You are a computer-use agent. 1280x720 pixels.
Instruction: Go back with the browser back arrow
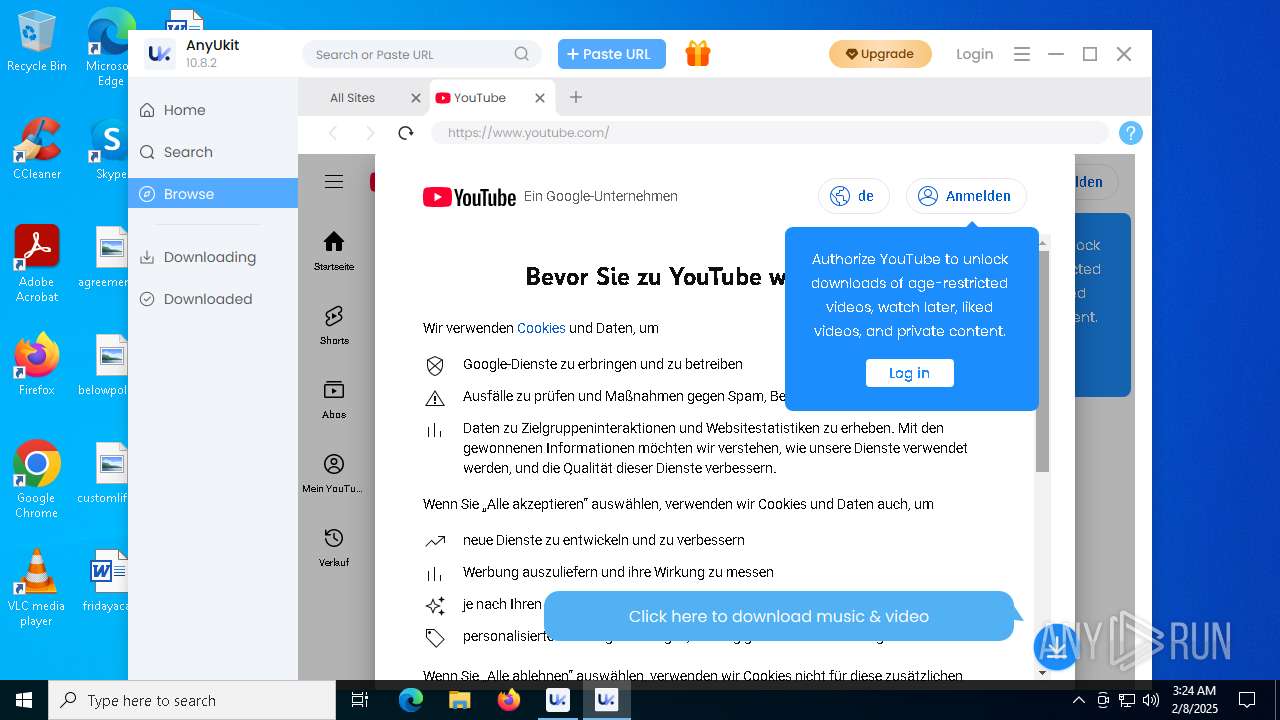(x=333, y=133)
